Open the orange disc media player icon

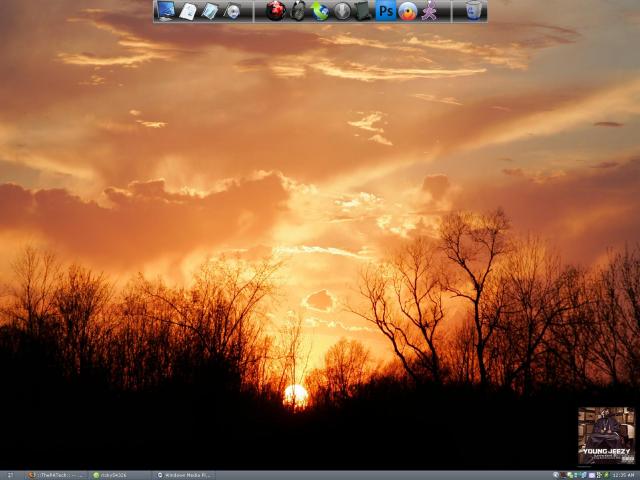408,11
